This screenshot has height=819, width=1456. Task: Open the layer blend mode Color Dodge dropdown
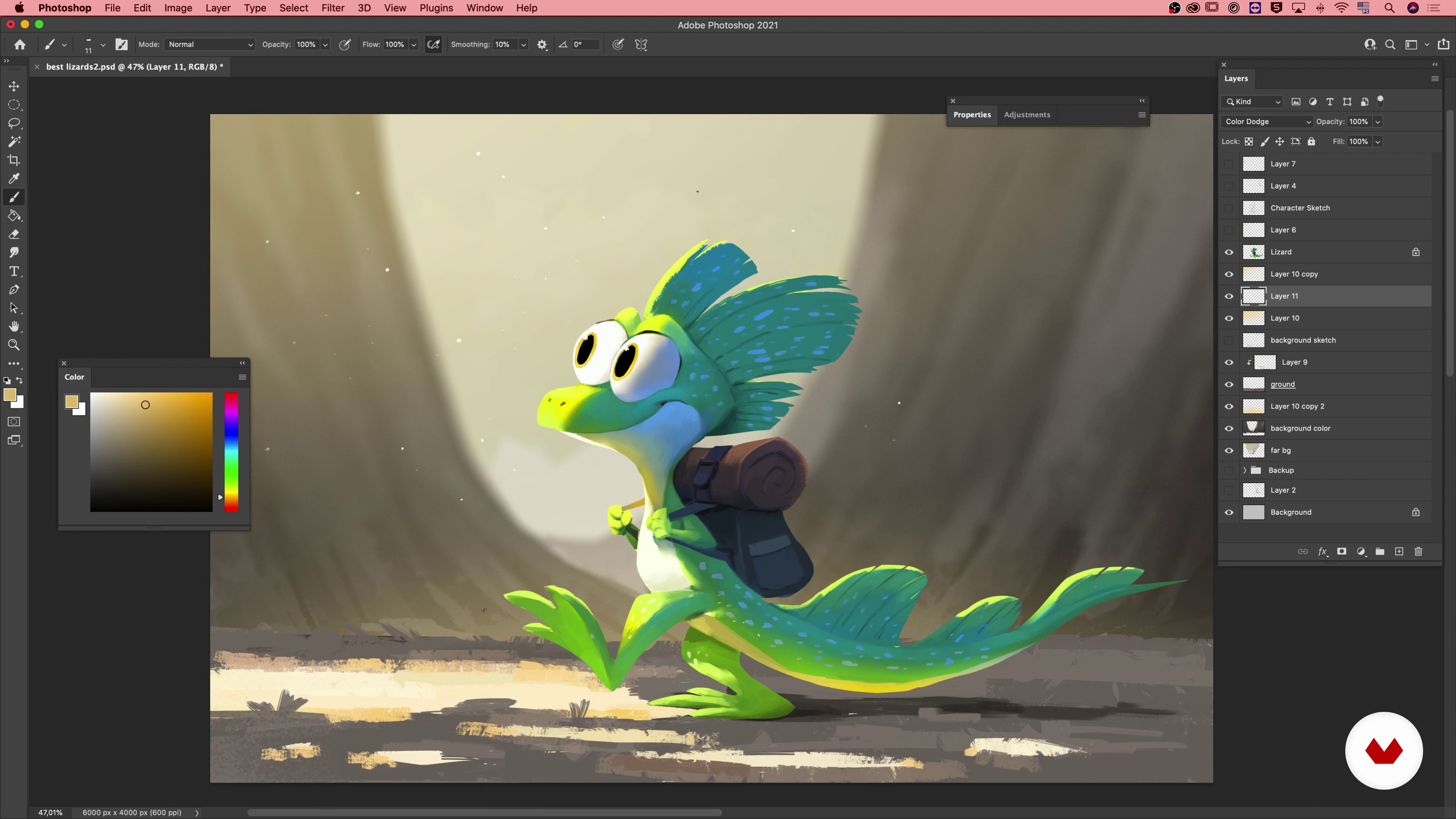[1267, 121]
